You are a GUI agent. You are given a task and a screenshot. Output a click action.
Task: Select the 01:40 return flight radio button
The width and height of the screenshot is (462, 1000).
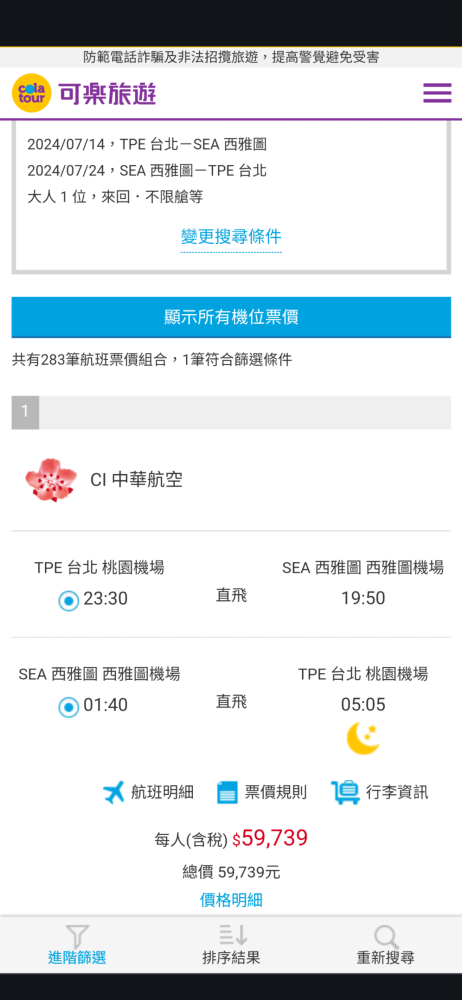[x=68, y=707]
